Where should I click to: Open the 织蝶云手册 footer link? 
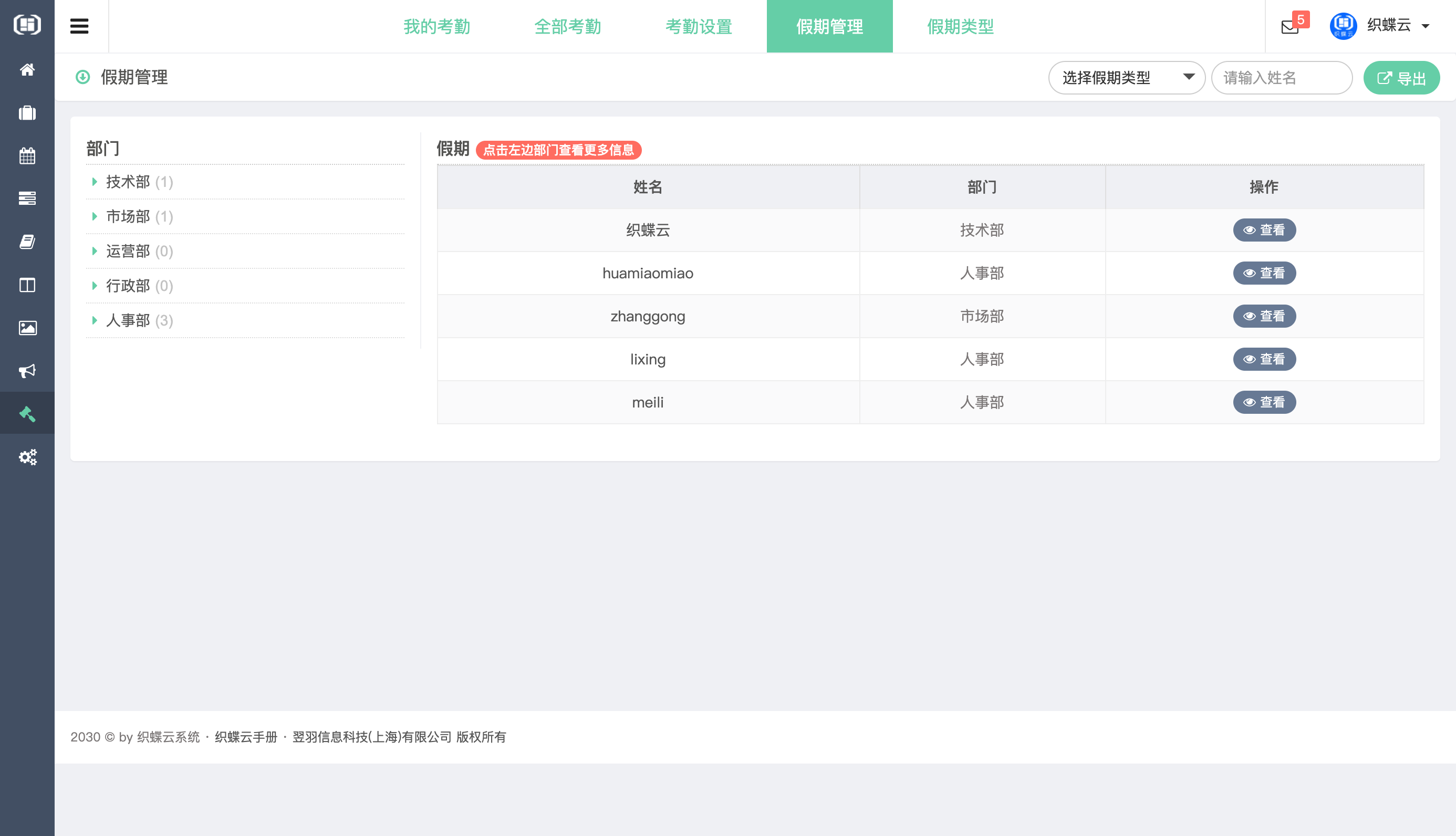click(246, 737)
